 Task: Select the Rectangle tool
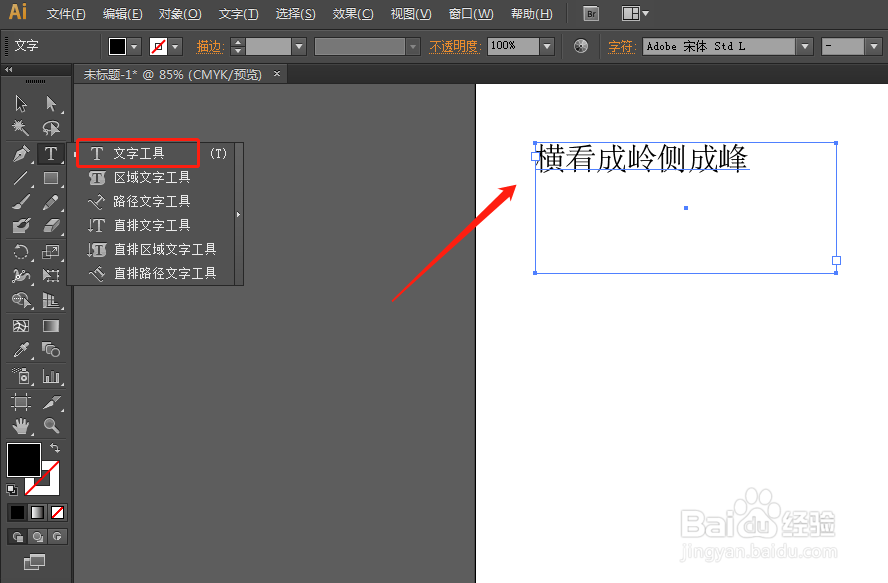pyautogui.click(x=51, y=178)
